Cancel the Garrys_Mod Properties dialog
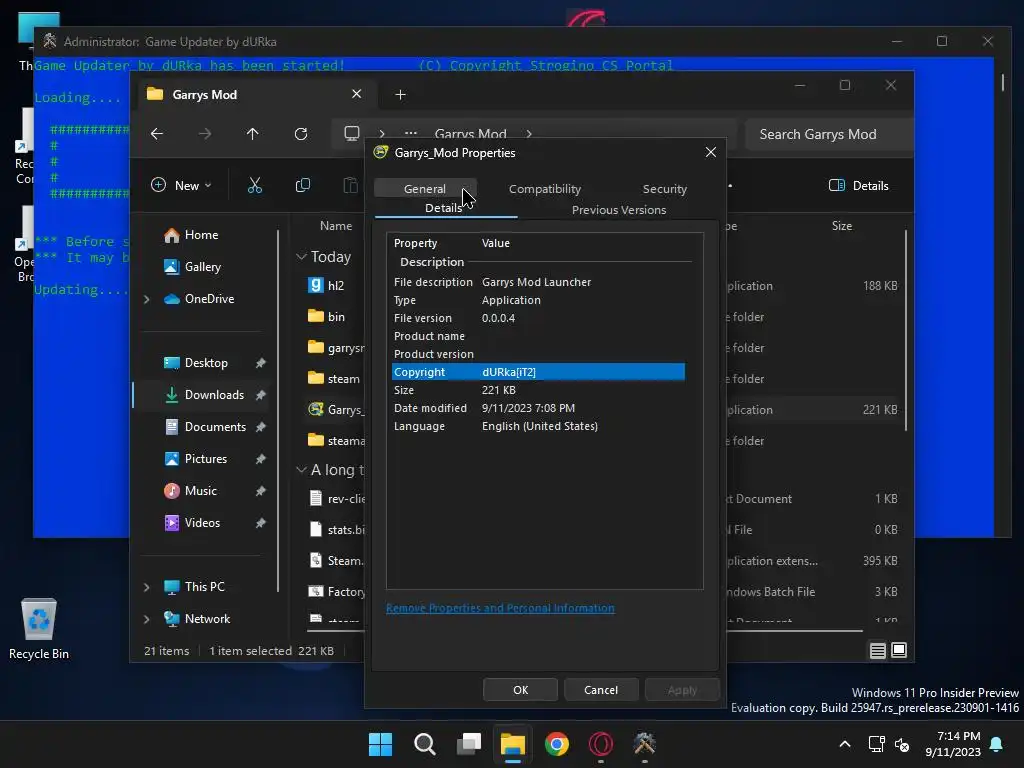This screenshot has width=1024, height=768. (601, 690)
